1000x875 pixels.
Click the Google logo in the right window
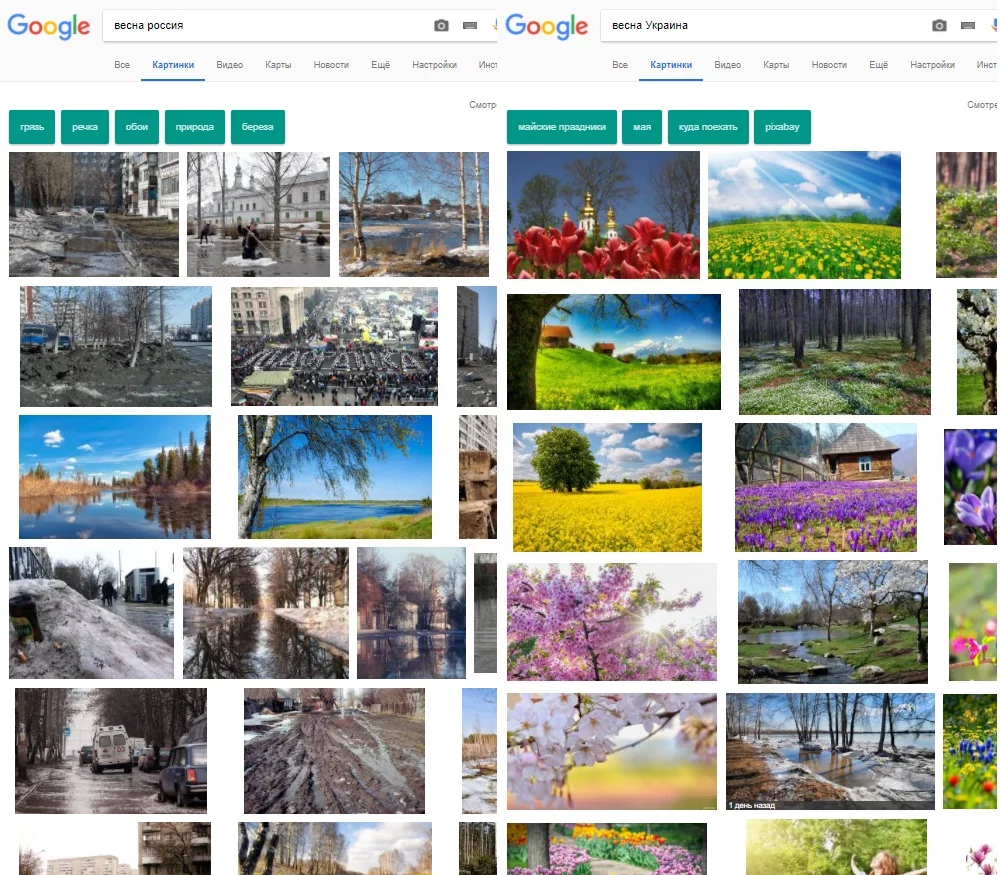[x=547, y=26]
